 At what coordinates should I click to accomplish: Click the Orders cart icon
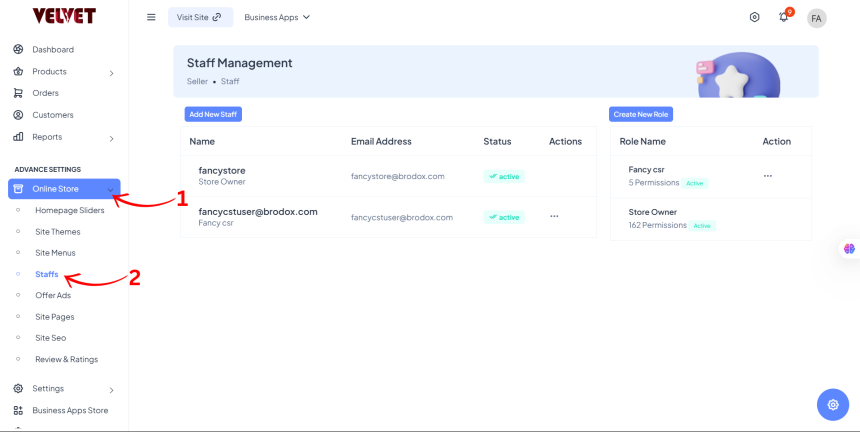point(18,93)
